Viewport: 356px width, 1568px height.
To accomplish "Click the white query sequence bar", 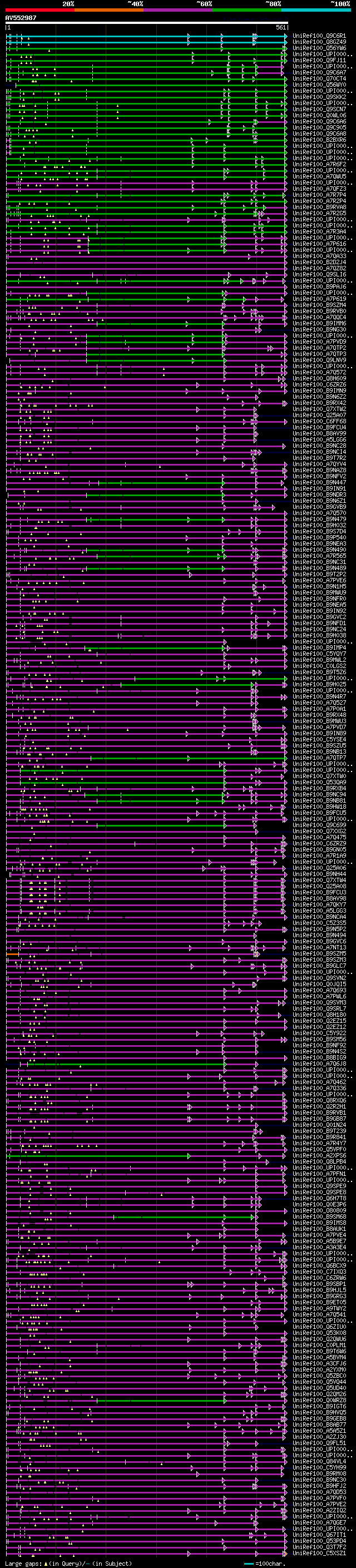I will 147,23.
